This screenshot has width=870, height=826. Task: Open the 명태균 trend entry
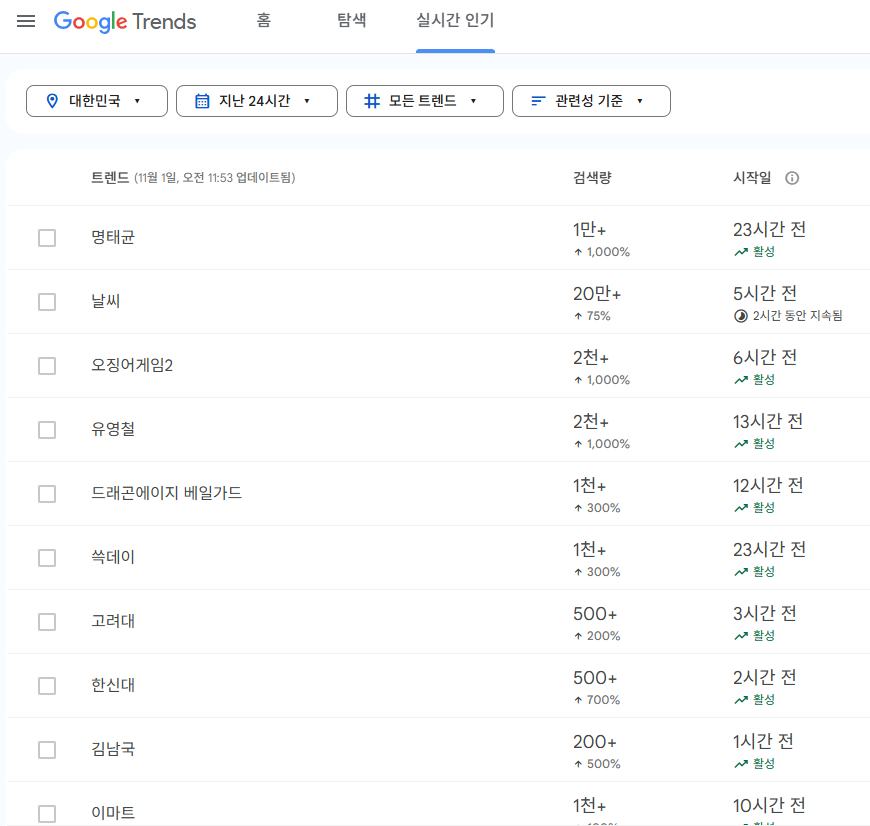pos(113,237)
